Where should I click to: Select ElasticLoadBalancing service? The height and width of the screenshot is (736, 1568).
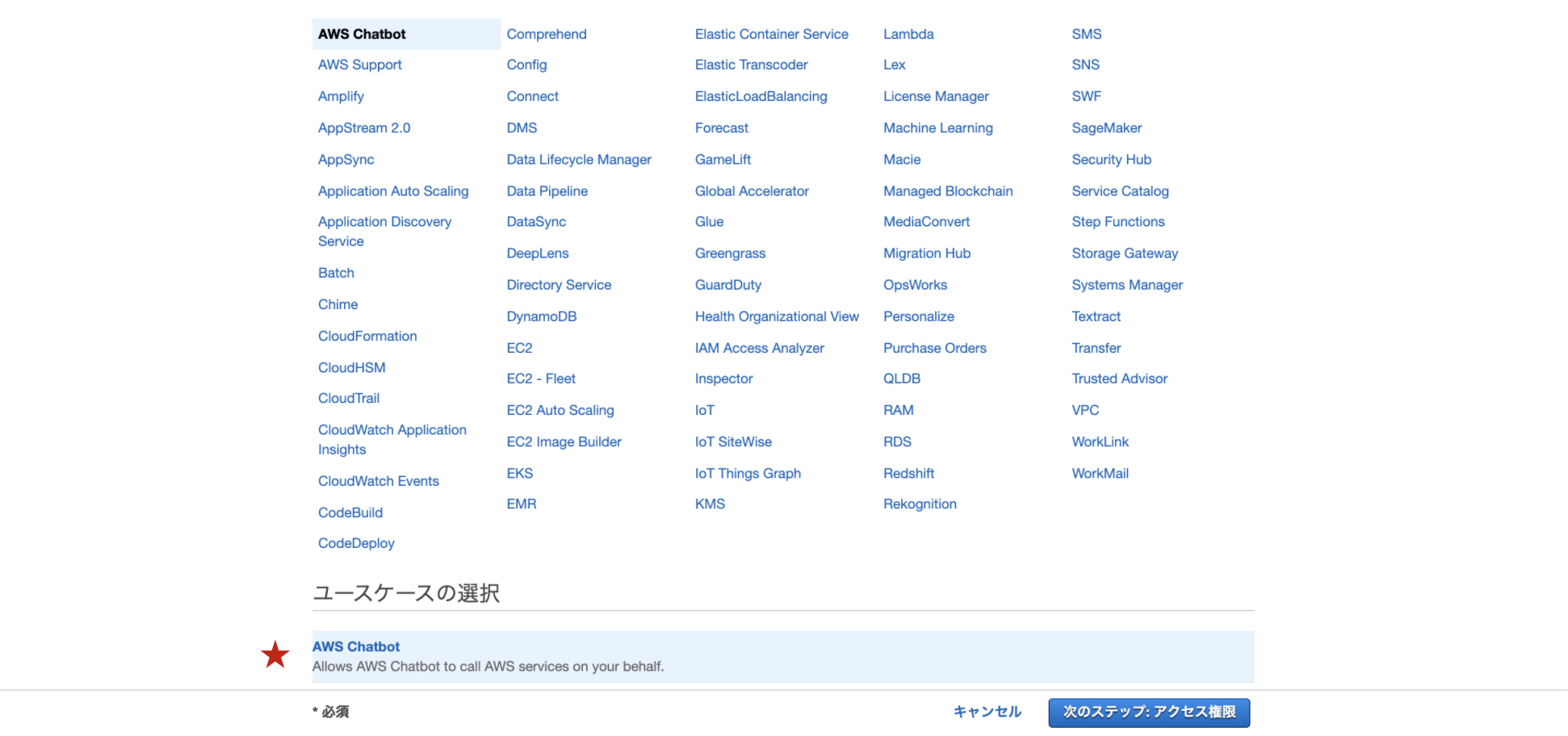click(x=761, y=96)
